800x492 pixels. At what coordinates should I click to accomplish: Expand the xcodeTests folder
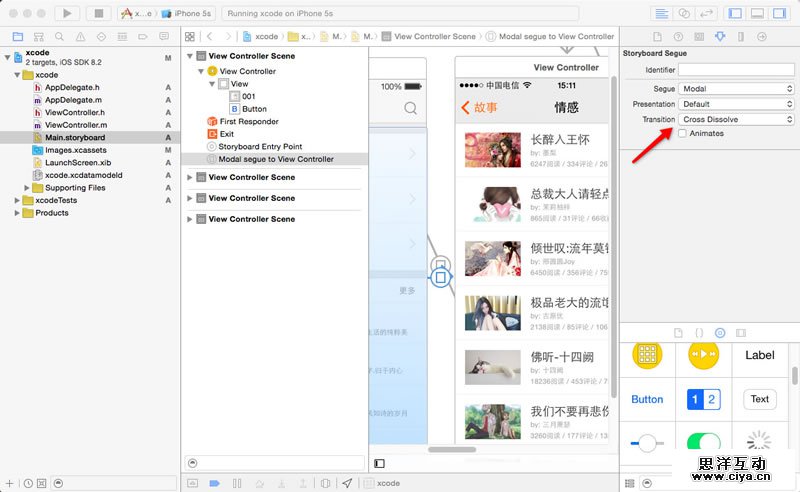[18, 200]
